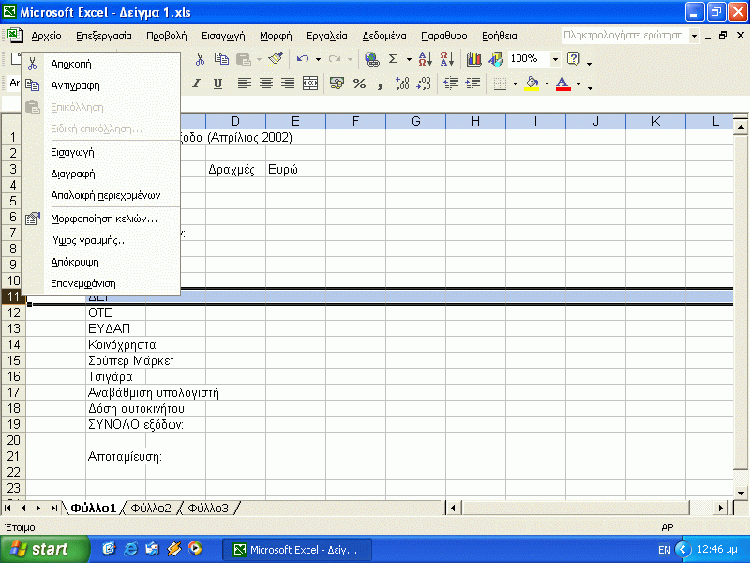Viewport: 750px width, 563px height.
Task: Click the AutoSum sigma icon
Action: tap(393, 59)
